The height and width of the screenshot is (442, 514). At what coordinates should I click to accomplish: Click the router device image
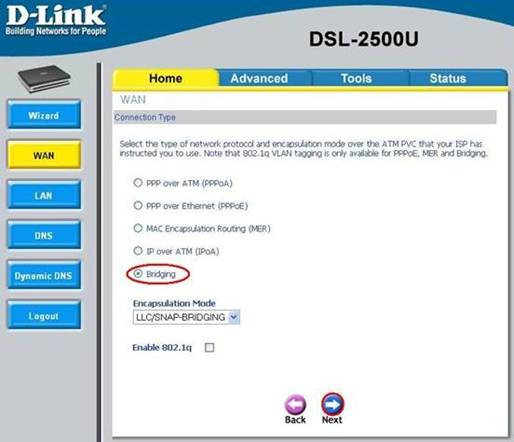tap(44, 79)
